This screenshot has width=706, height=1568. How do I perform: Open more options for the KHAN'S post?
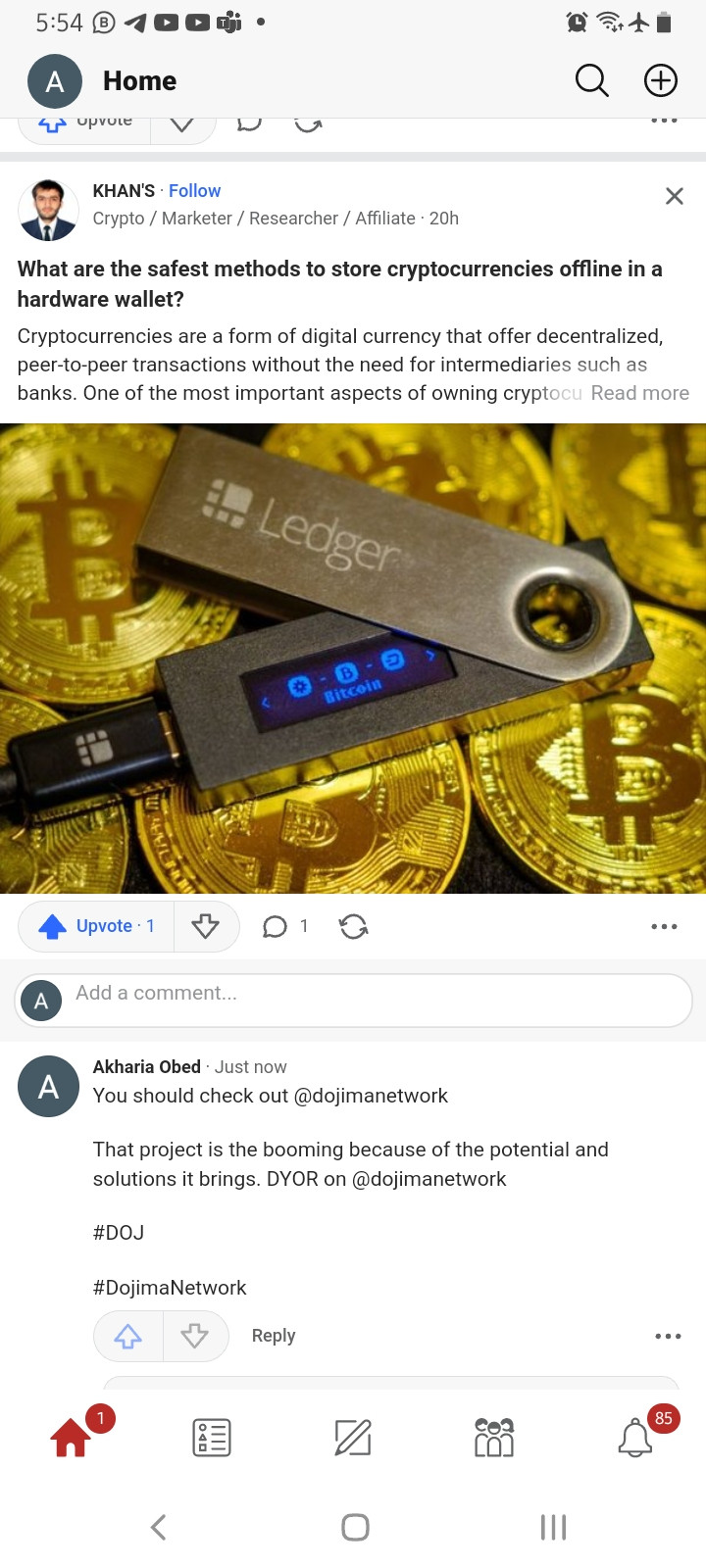click(x=664, y=926)
